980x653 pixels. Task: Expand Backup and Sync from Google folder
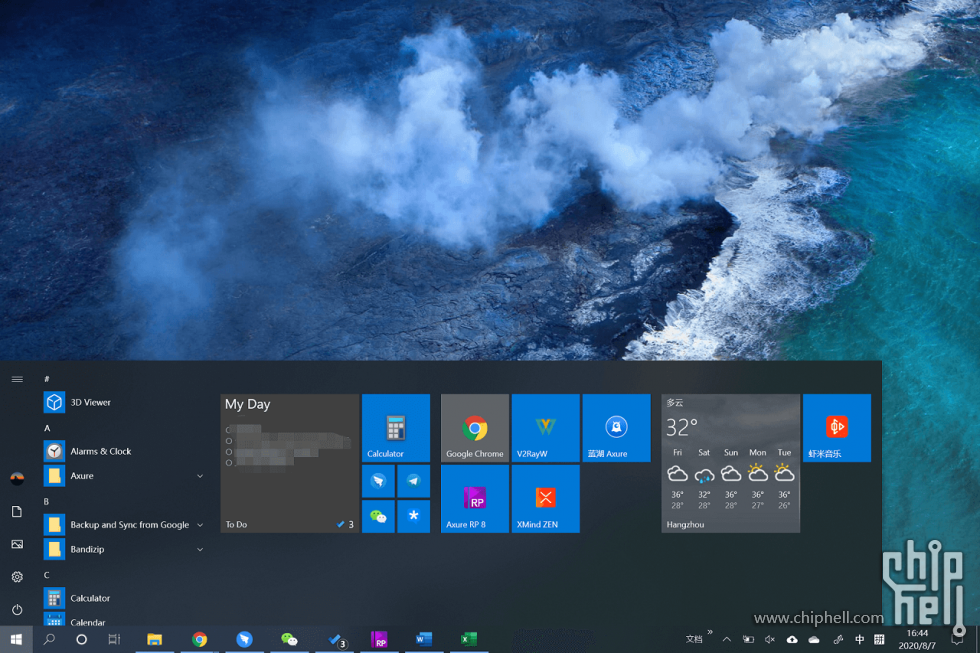click(x=200, y=525)
